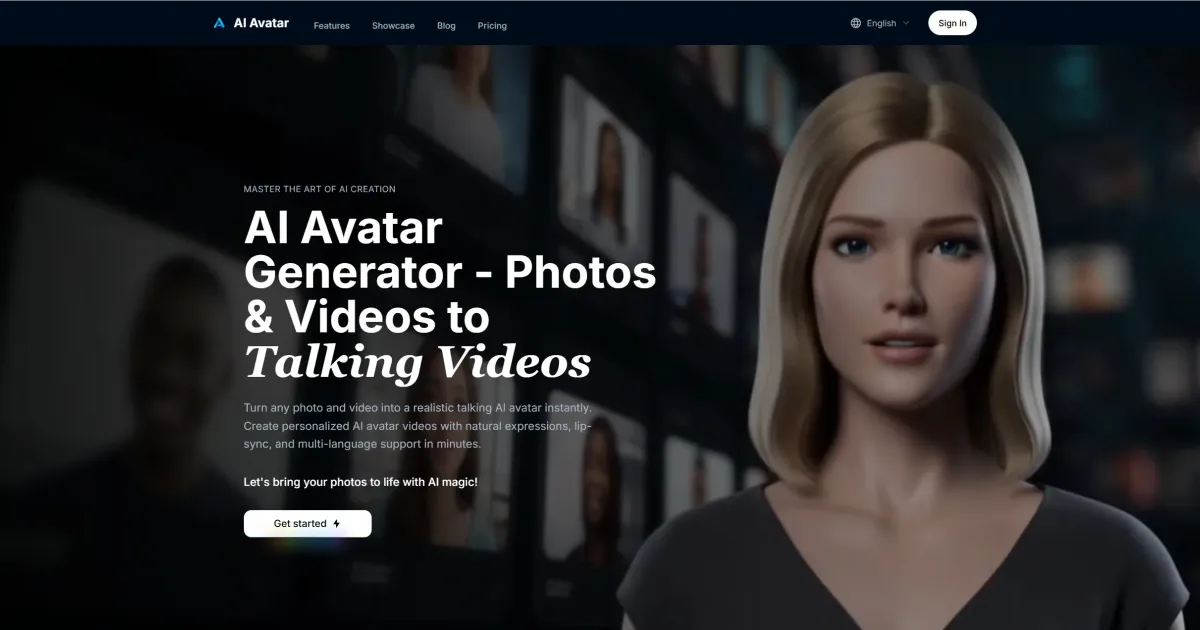The height and width of the screenshot is (630, 1200).
Task: Expand the chevron next to English
Action: (907, 23)
